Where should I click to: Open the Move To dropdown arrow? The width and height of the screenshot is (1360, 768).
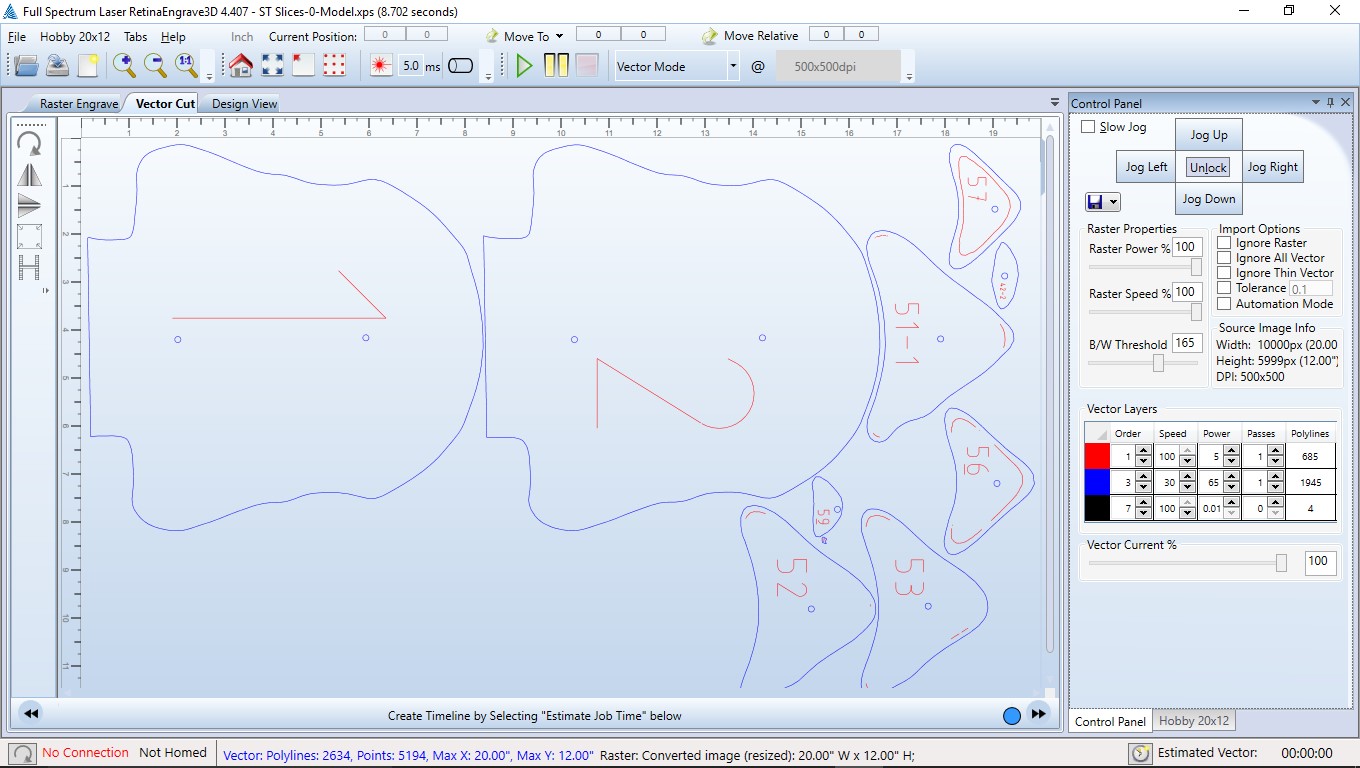pos(559,36)
